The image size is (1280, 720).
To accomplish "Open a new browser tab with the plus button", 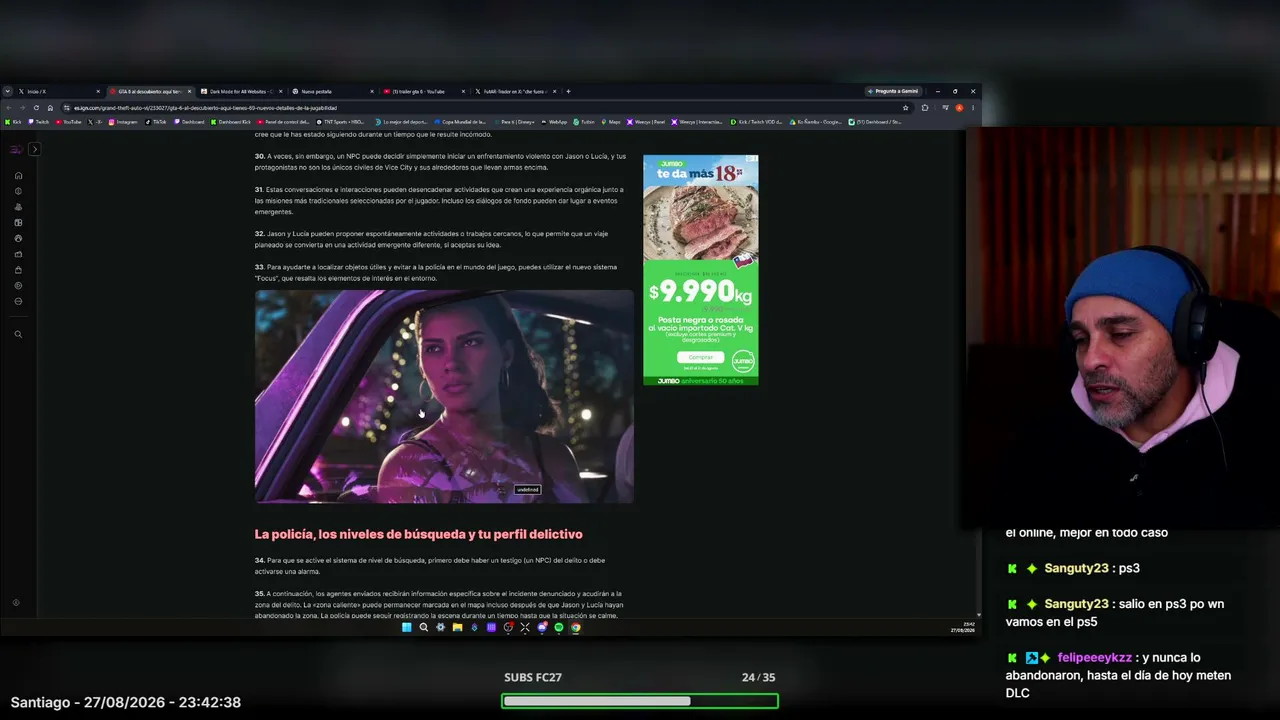I will pos(568,91).
